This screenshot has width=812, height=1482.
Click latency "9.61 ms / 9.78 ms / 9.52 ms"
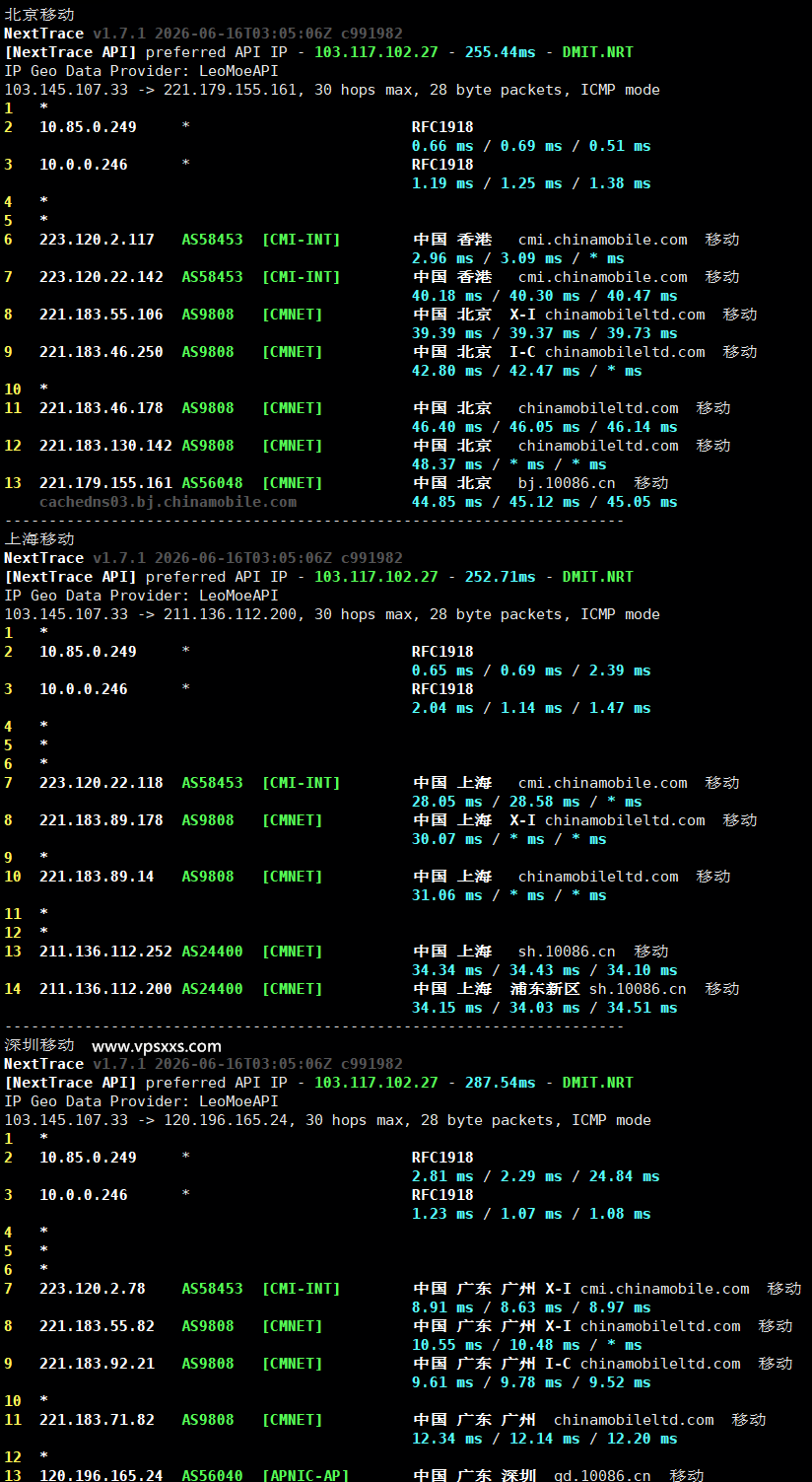(x=531, y=1382)
